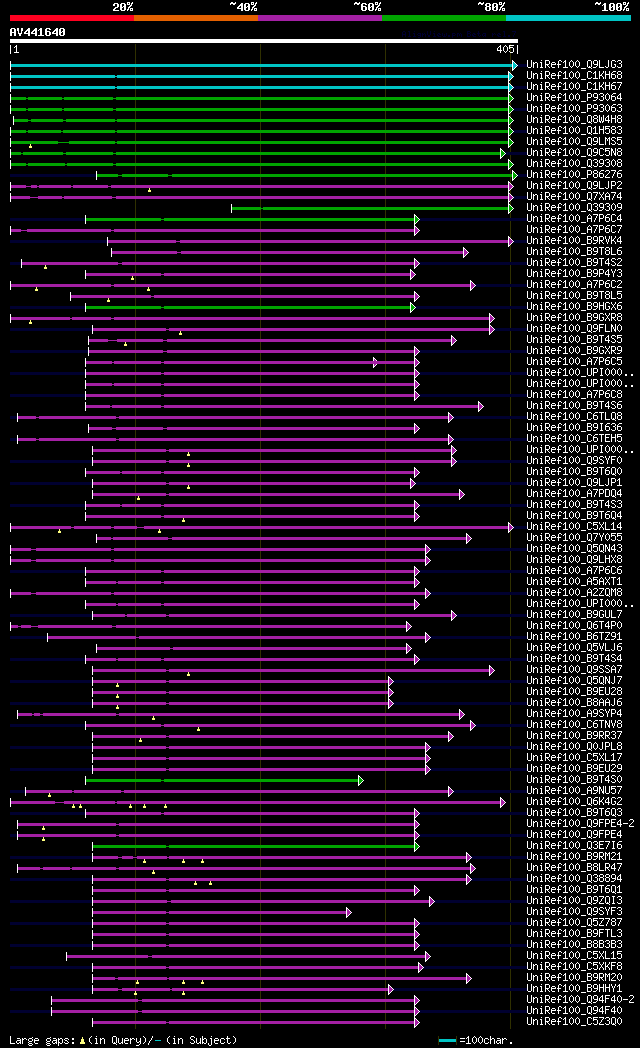Viewport: 640px width, 1048px height.
Task: Select the UniRef100_B9HHY1 label
Action: (574, 990)
